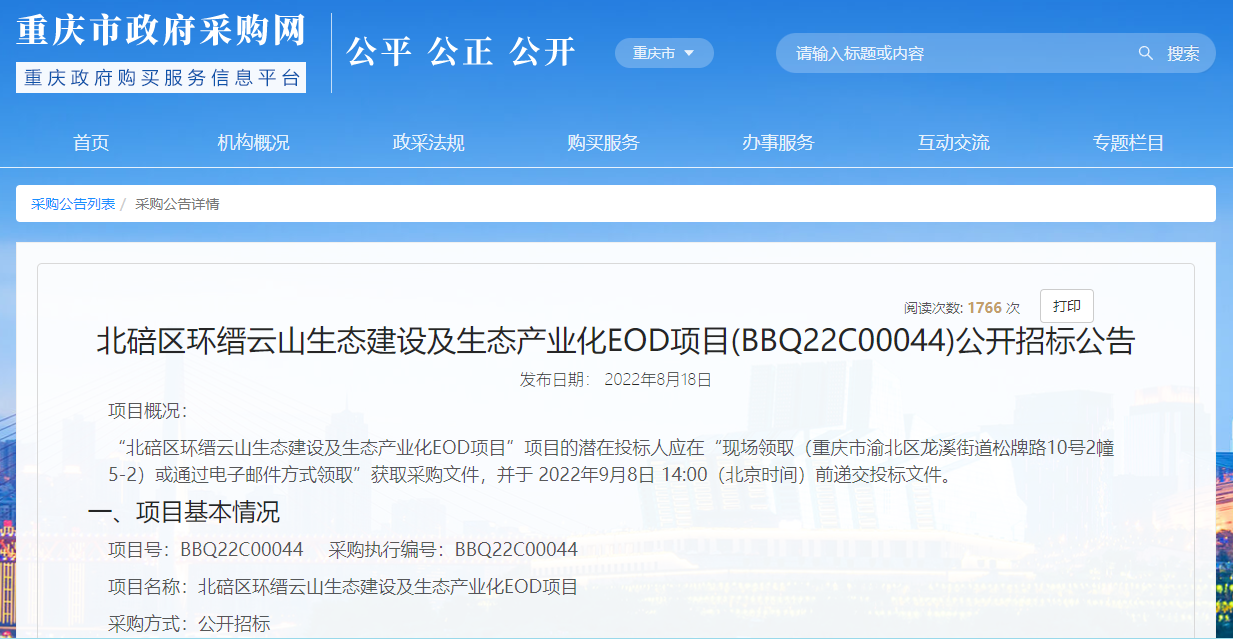
Task: Click the 搜索 search button
Action: click(x=1183, y=53)
